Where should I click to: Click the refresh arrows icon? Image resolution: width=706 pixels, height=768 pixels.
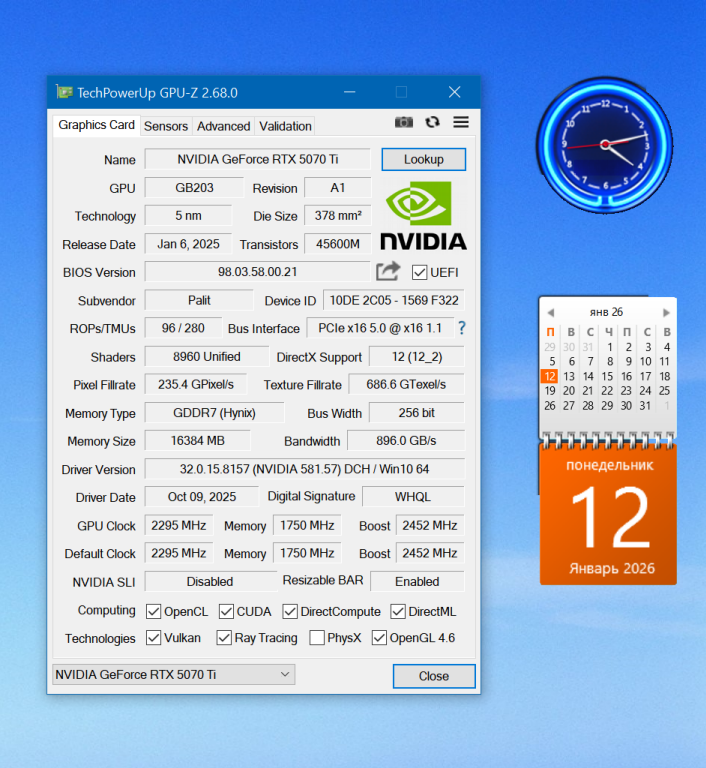coord(432,122)
